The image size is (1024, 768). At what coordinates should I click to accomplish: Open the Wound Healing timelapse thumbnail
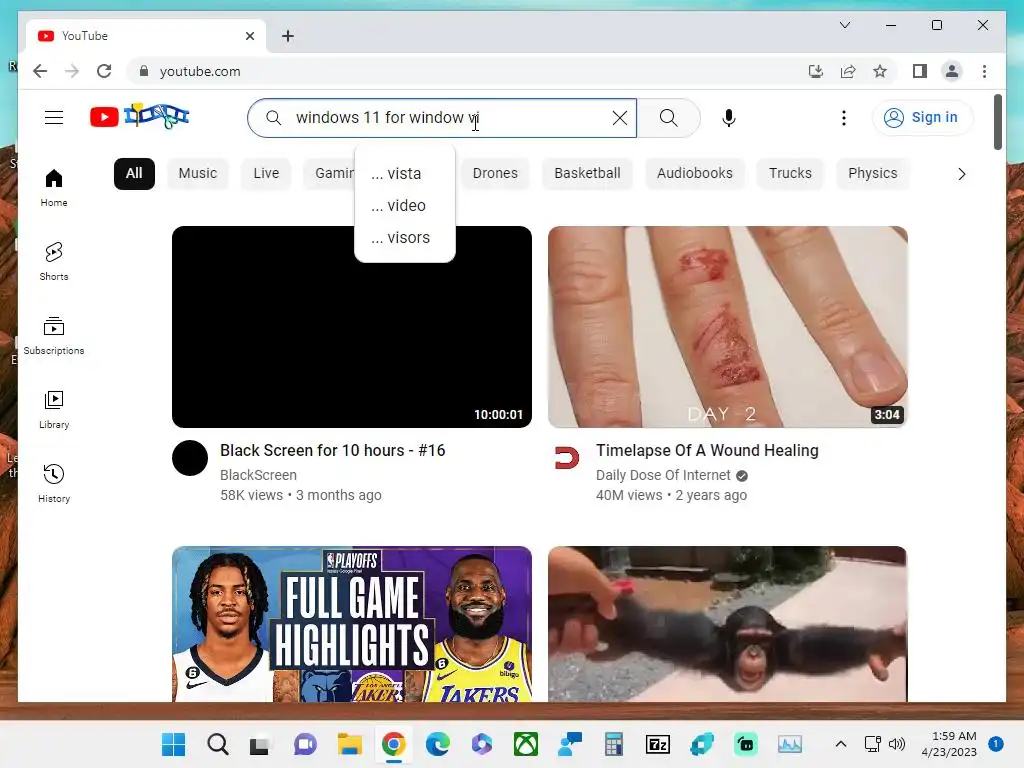coord(728,327)
